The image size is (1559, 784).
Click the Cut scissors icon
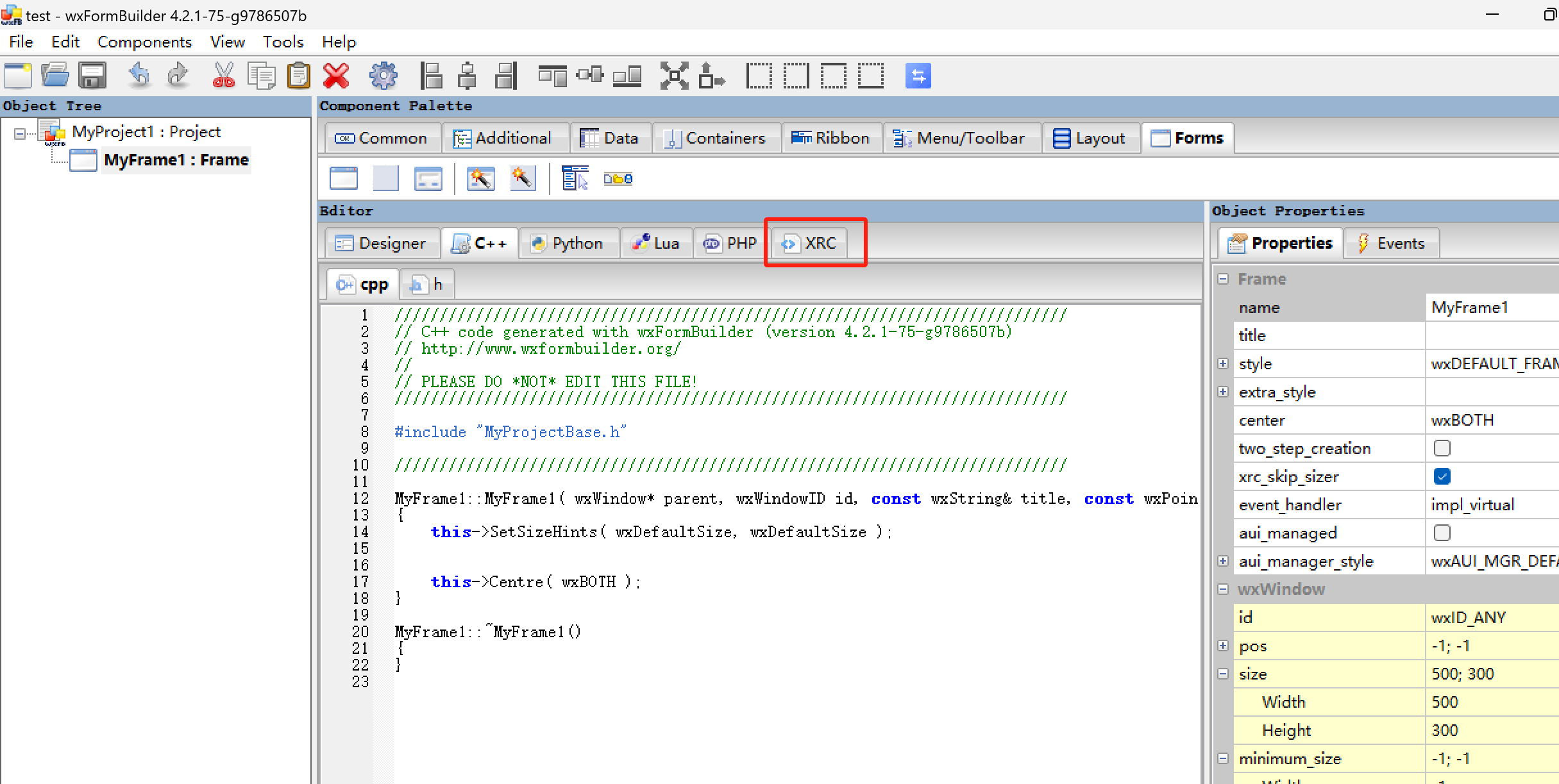pos(223,76)
